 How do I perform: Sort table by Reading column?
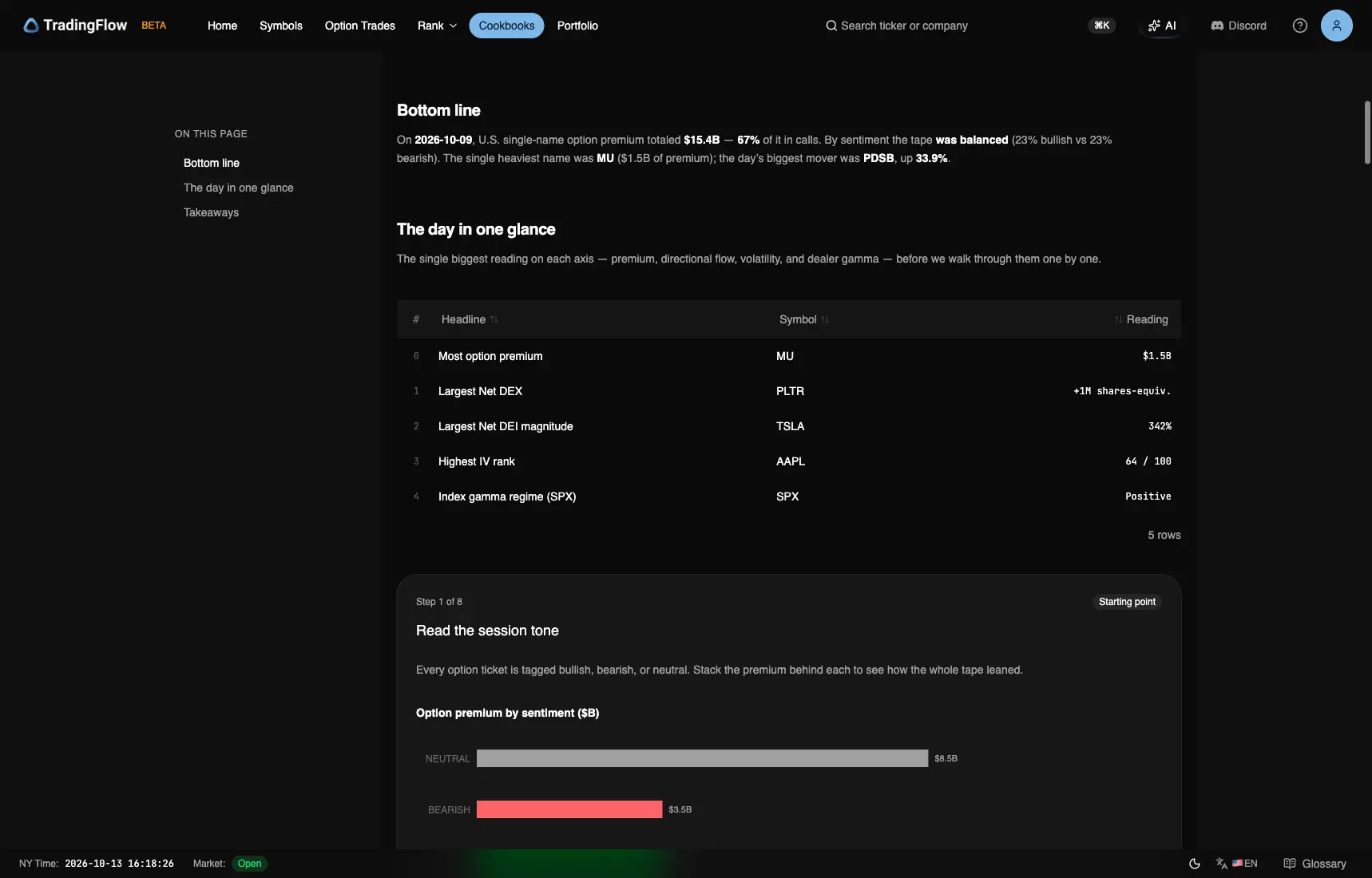(x=1141, y=319)
